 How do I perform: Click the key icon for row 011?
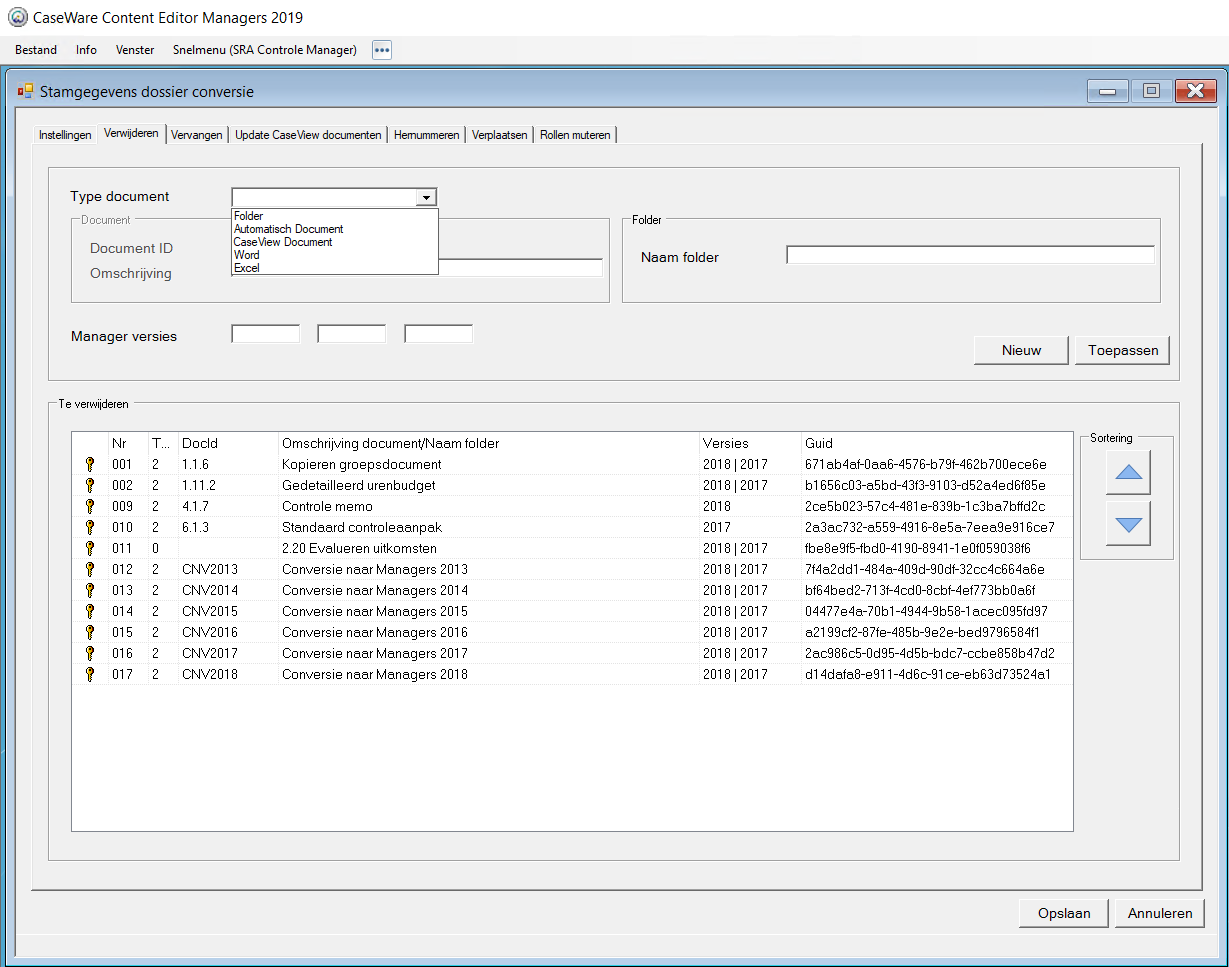[89, 548]
